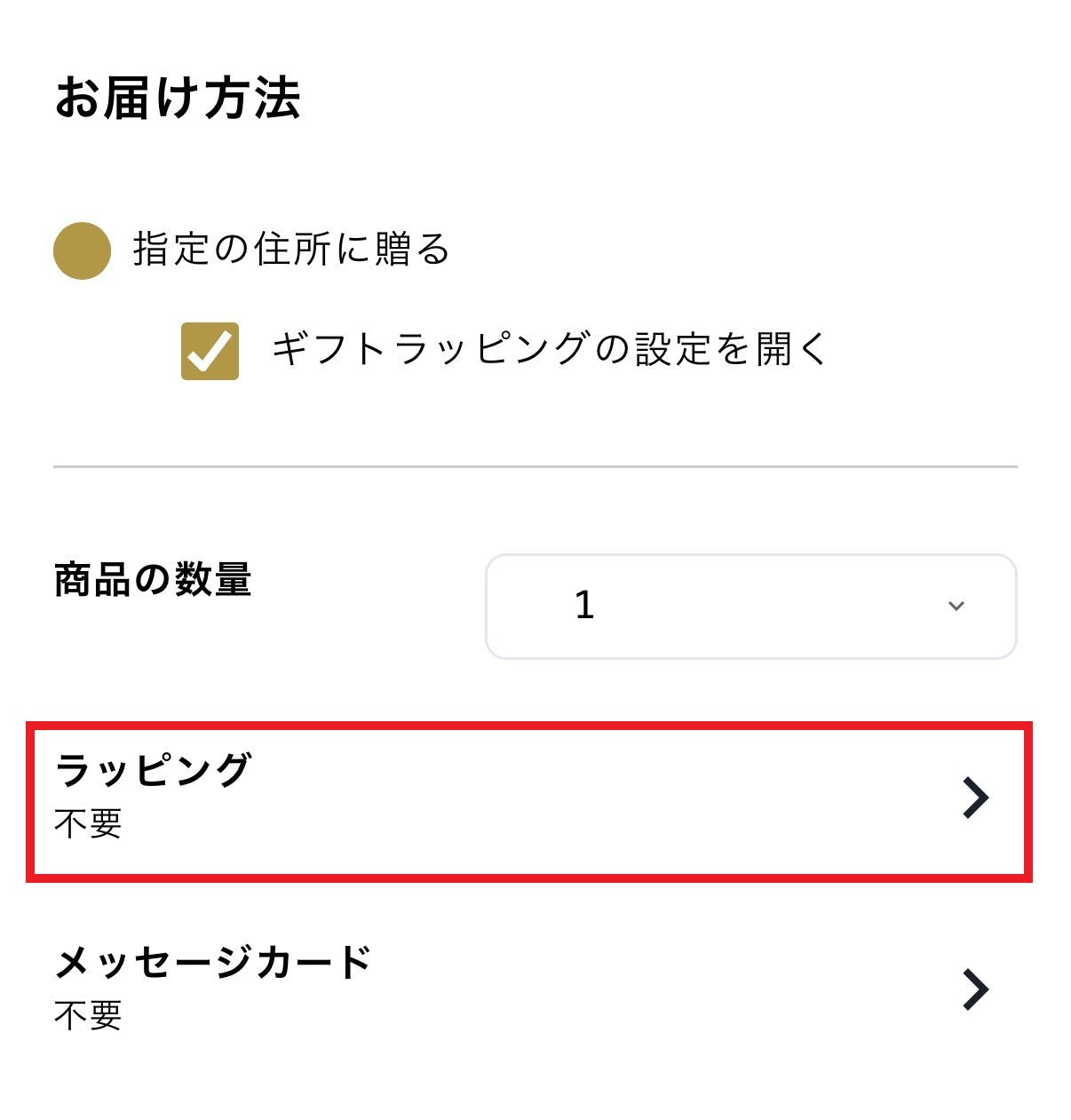The image size is (1071, 1120).
Task: Click the chevron arrow beside ラッピング
Action: click(975, 798)
